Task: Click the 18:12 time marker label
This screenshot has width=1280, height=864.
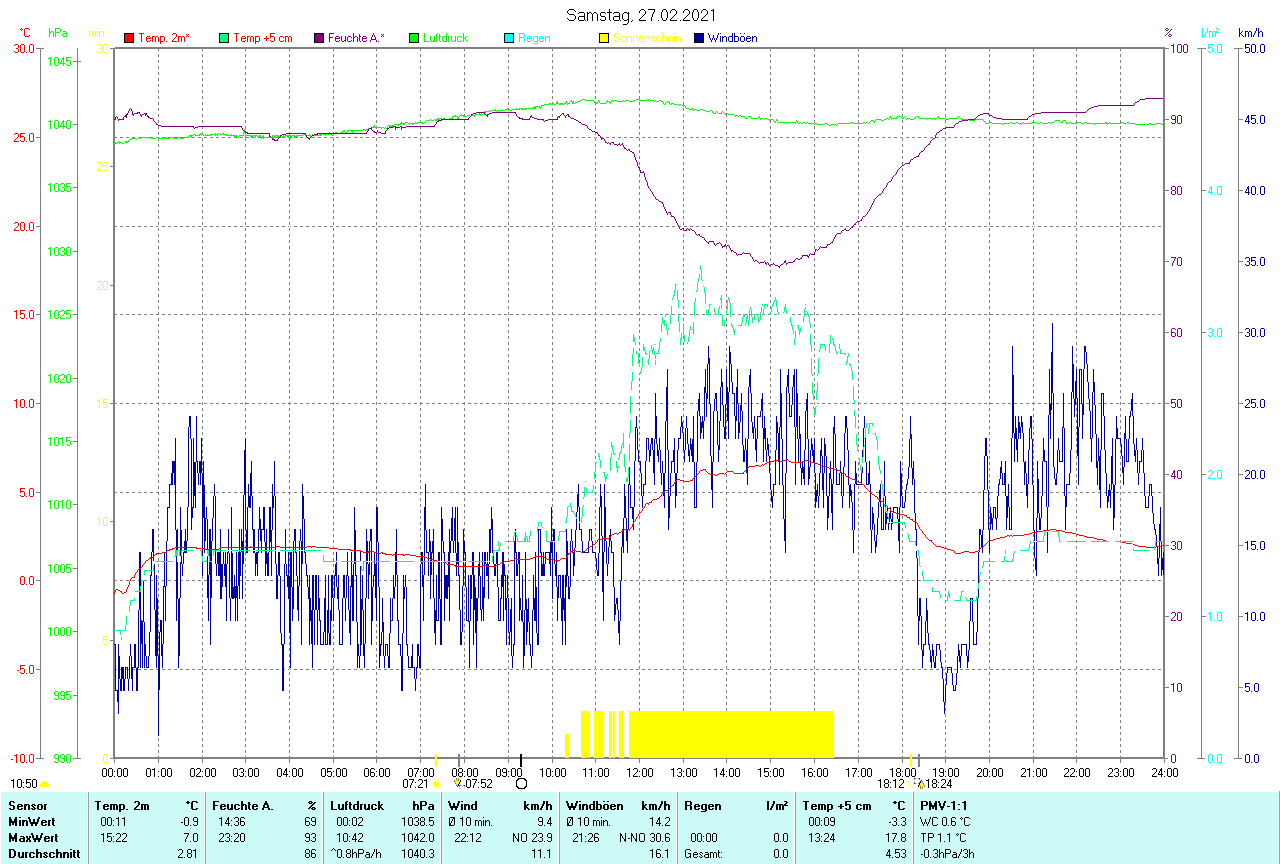Action: click(x=891, y=784)
